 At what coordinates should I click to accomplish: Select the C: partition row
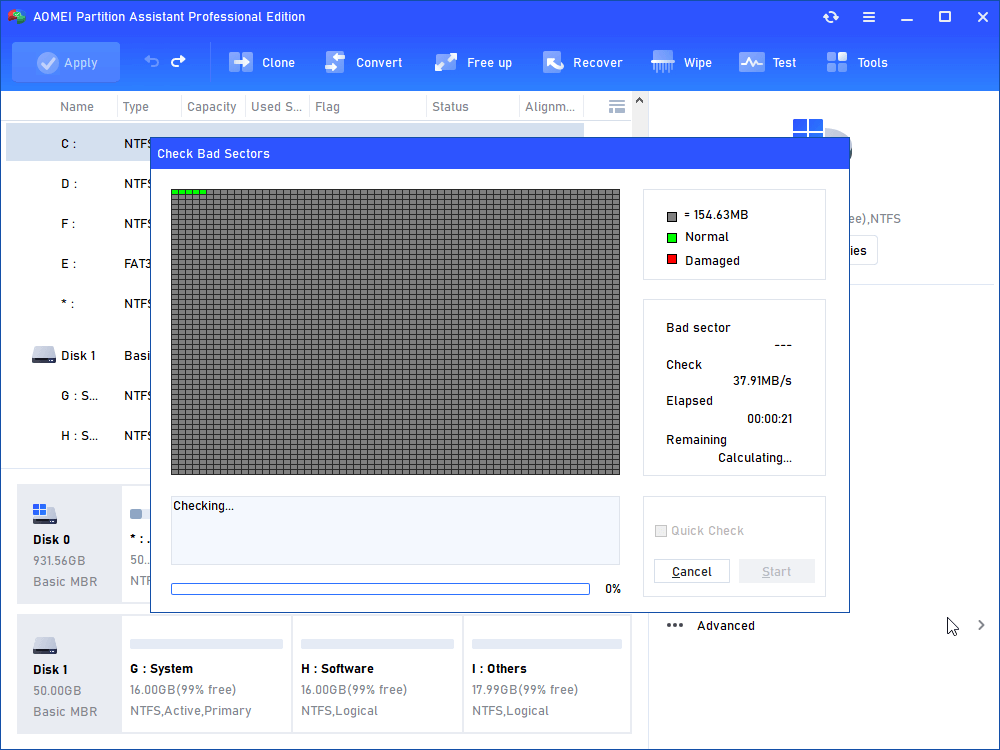78,143
